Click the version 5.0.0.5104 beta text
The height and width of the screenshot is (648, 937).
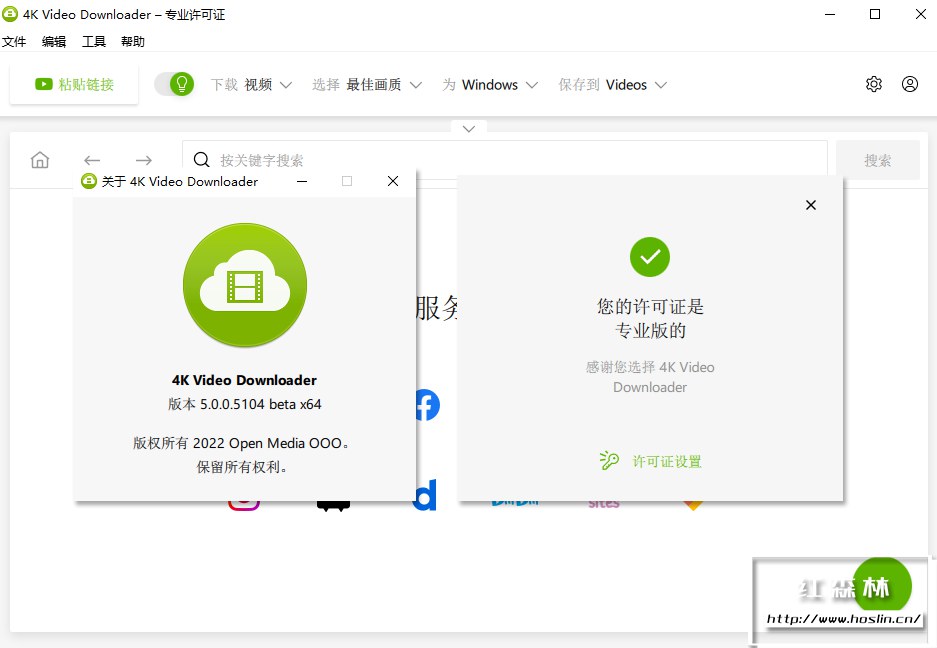(244, 404)
